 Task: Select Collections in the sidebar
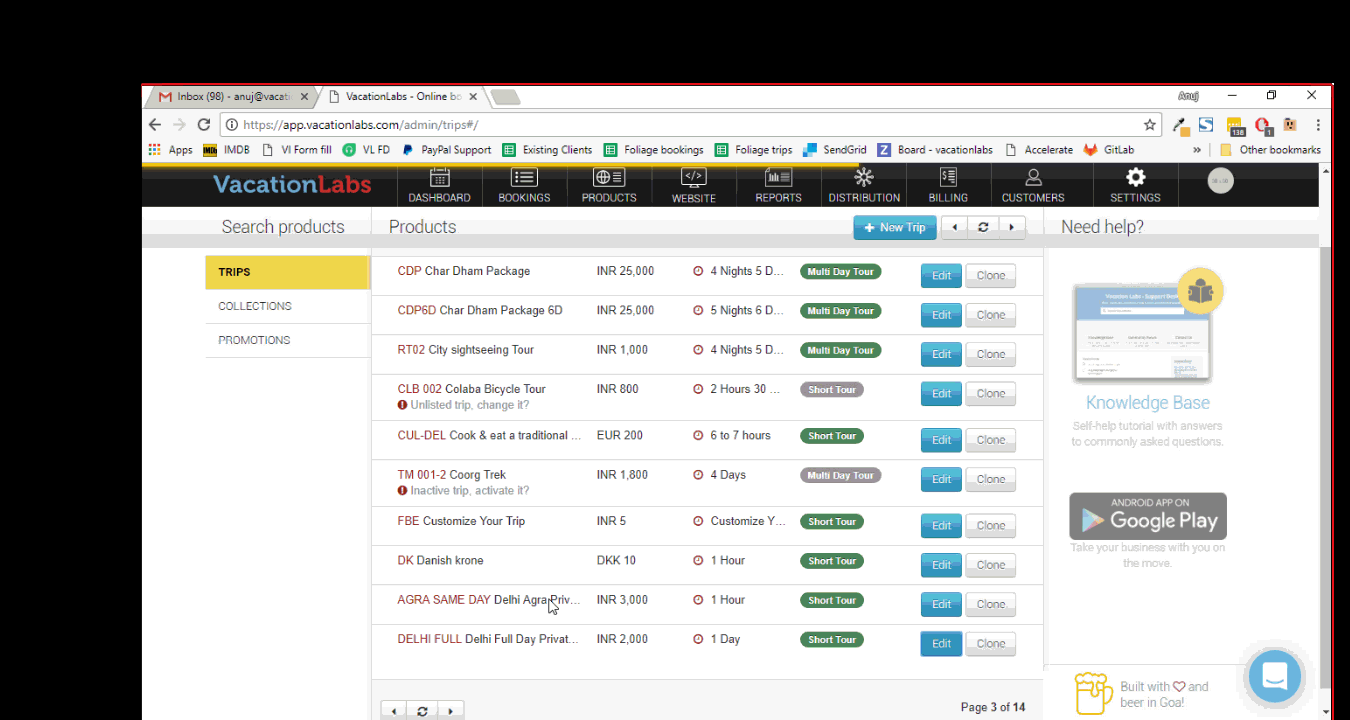255,306
